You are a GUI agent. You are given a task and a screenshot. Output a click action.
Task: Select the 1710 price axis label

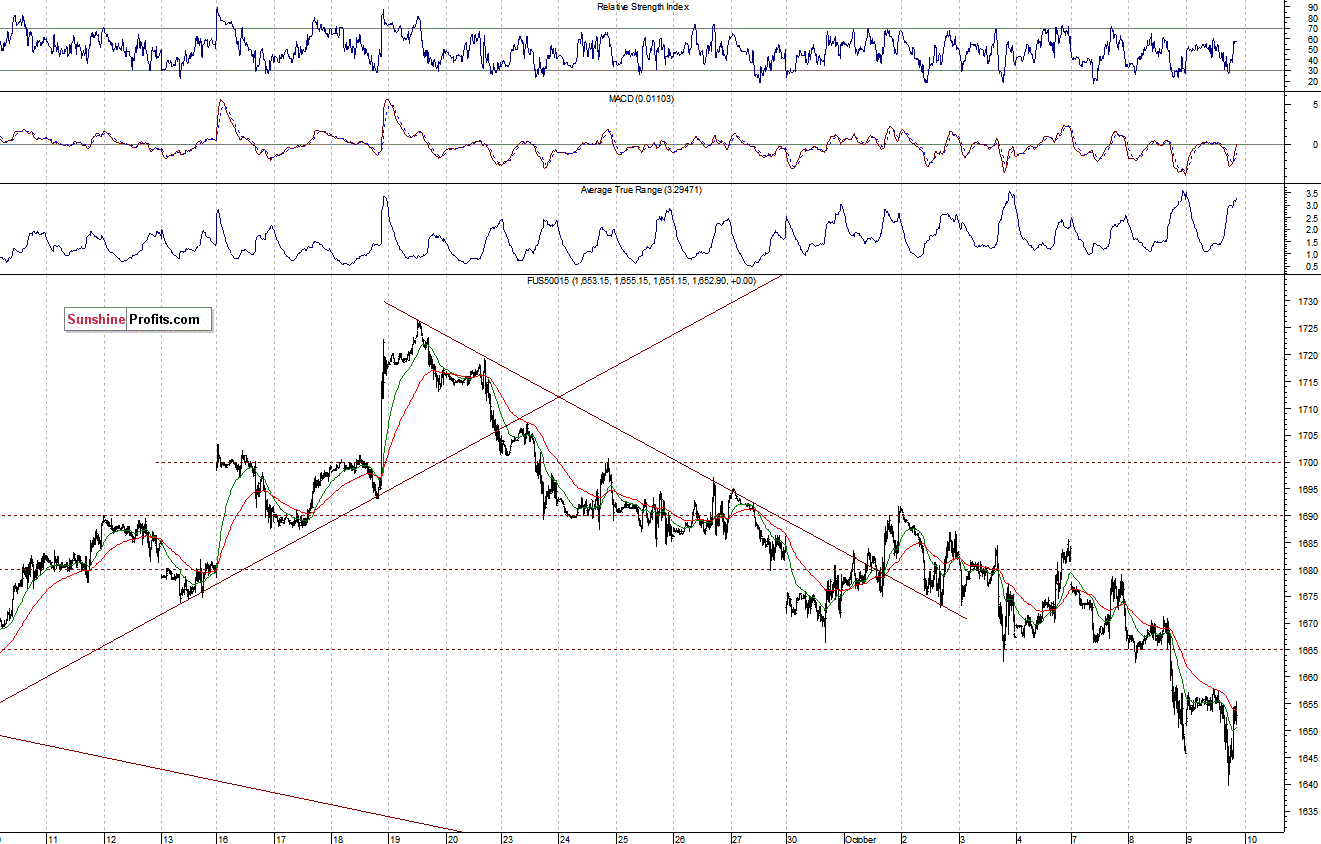1309,410
